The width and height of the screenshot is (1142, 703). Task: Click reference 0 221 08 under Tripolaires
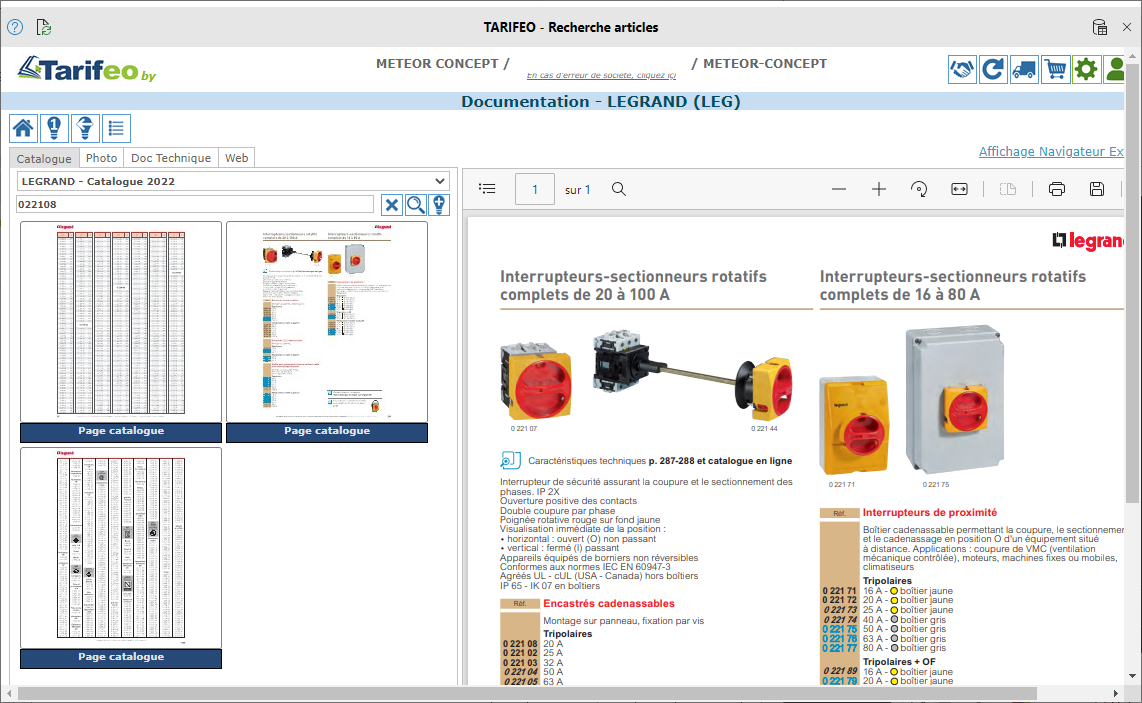click(x=520, y=644)
